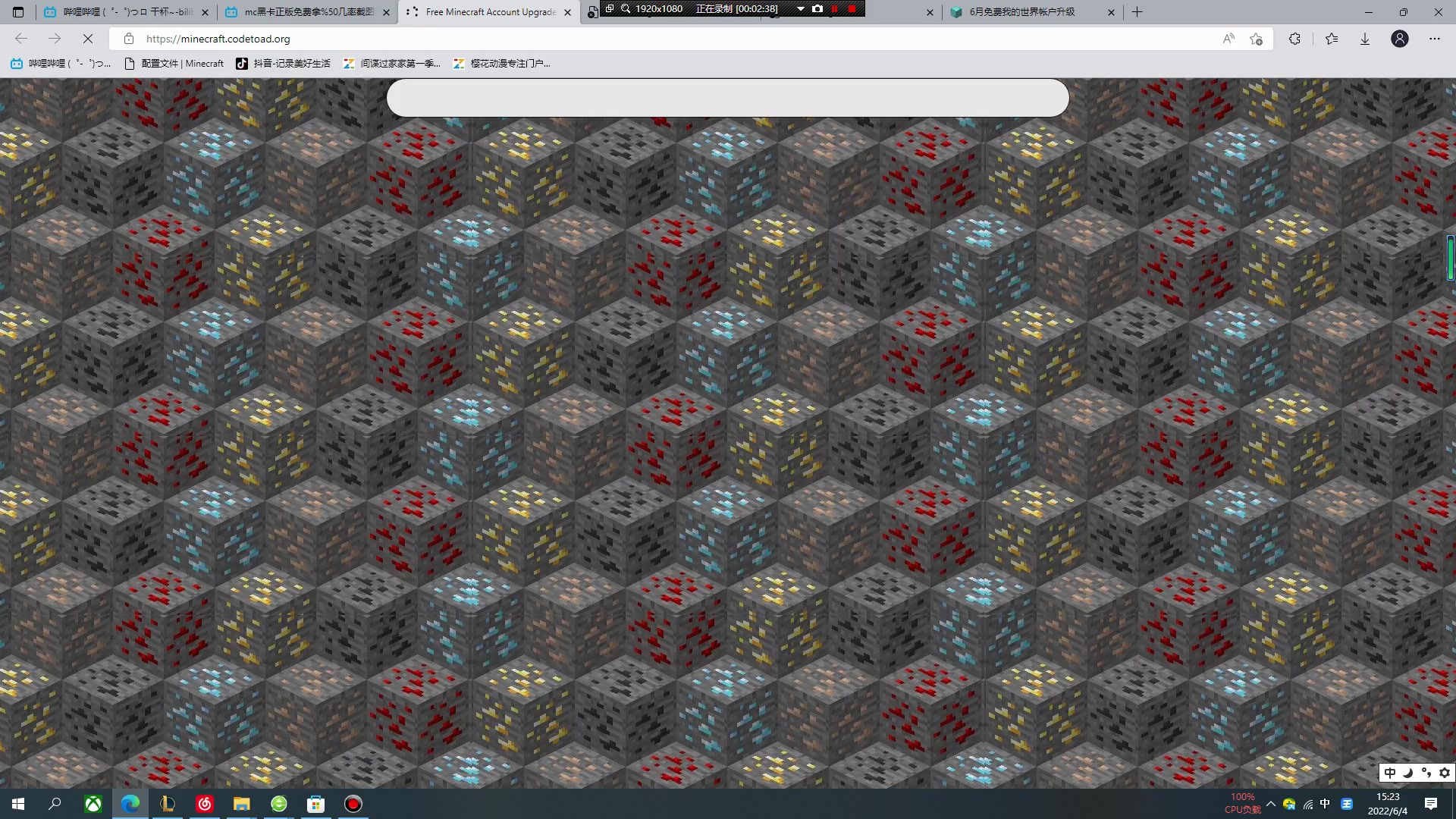Toggle punctuation mode on IME bar
Screen dimensions: 1456x819
pos(1426,773)
